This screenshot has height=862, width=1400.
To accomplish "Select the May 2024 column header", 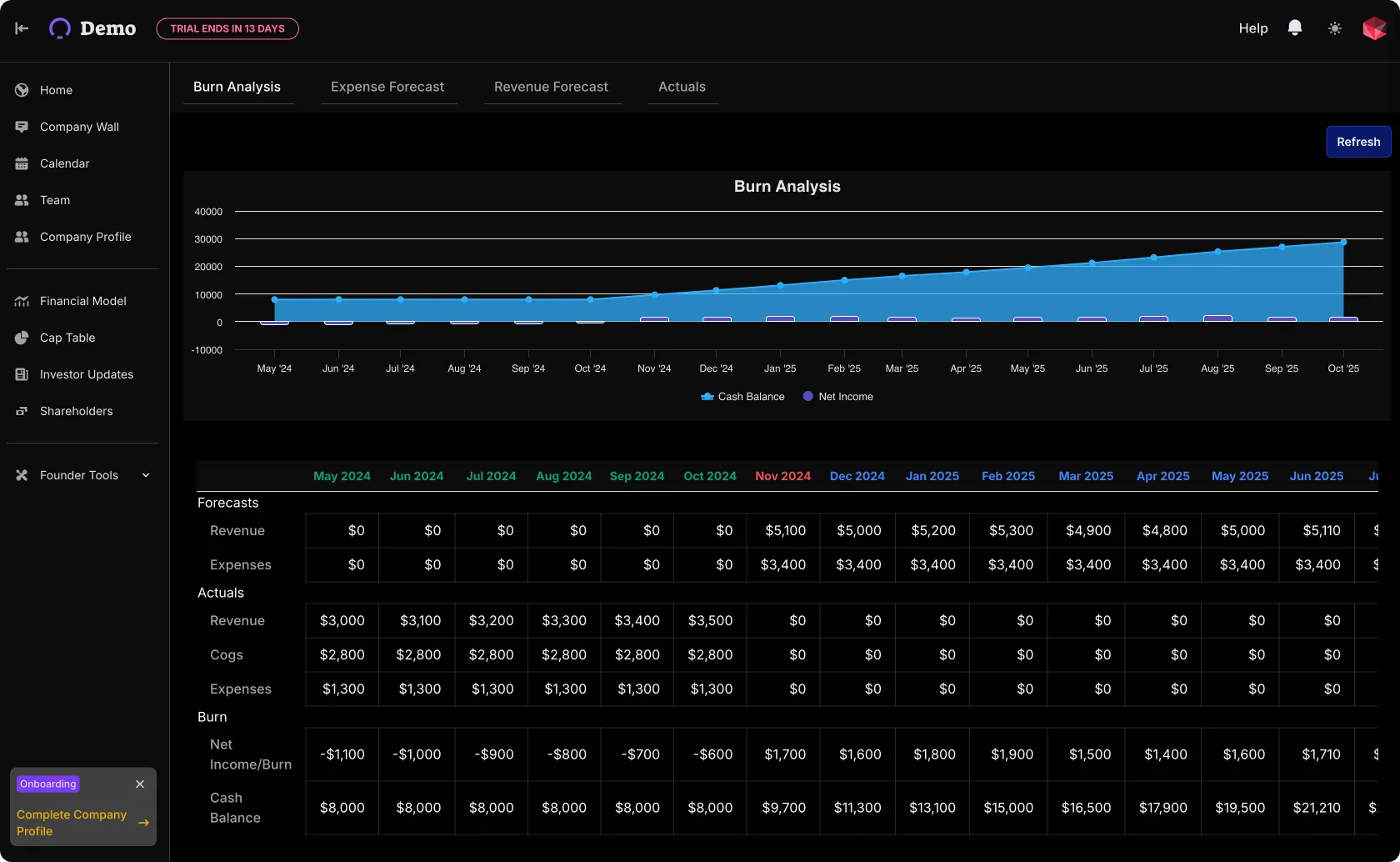I will pos(342,476).
